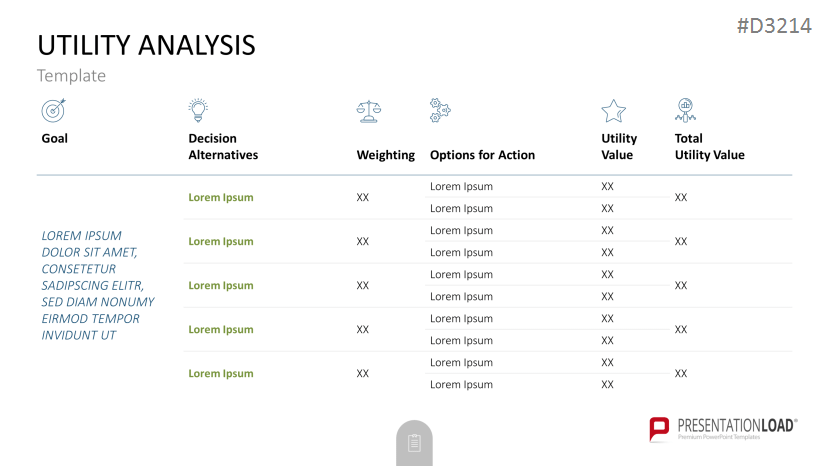
Task: Click the blue italic goal description text
Action: [x=98, y=285]
